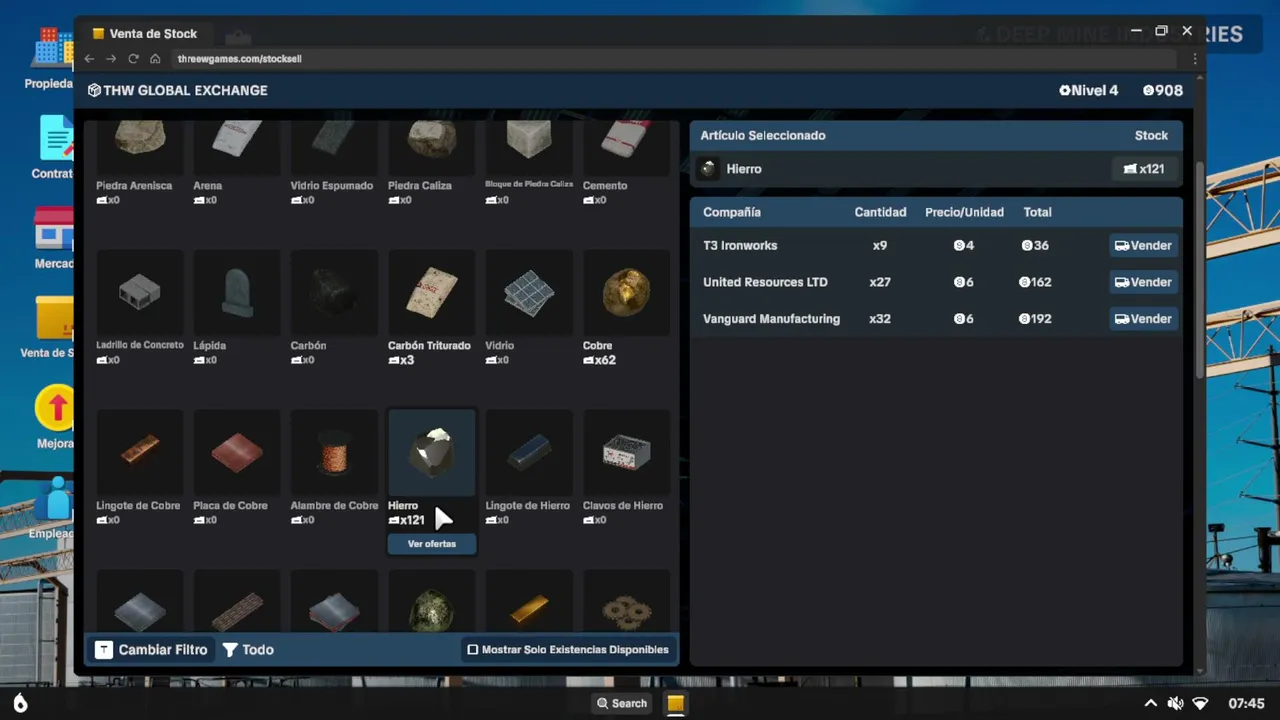Sell Hierro to United Resources LTD

(x=1143, y=282)
